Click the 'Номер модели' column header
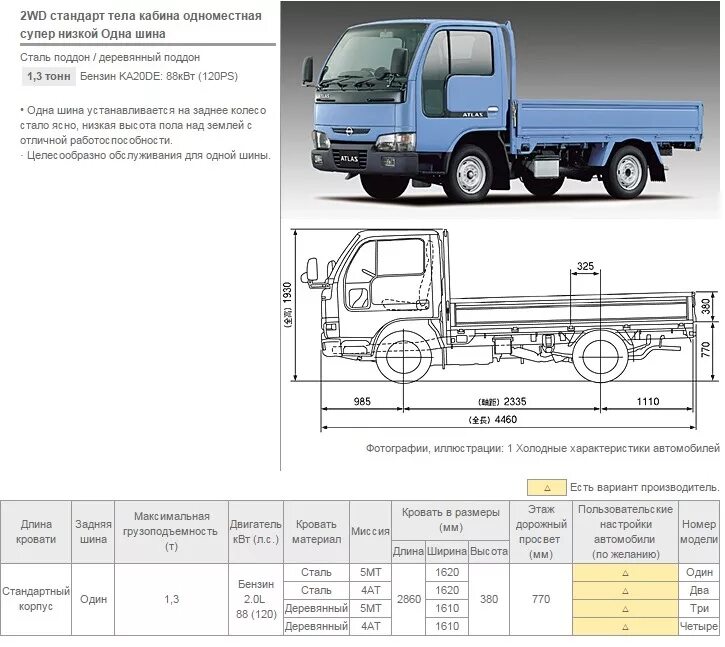725x647 pixels. click(699, 532)
